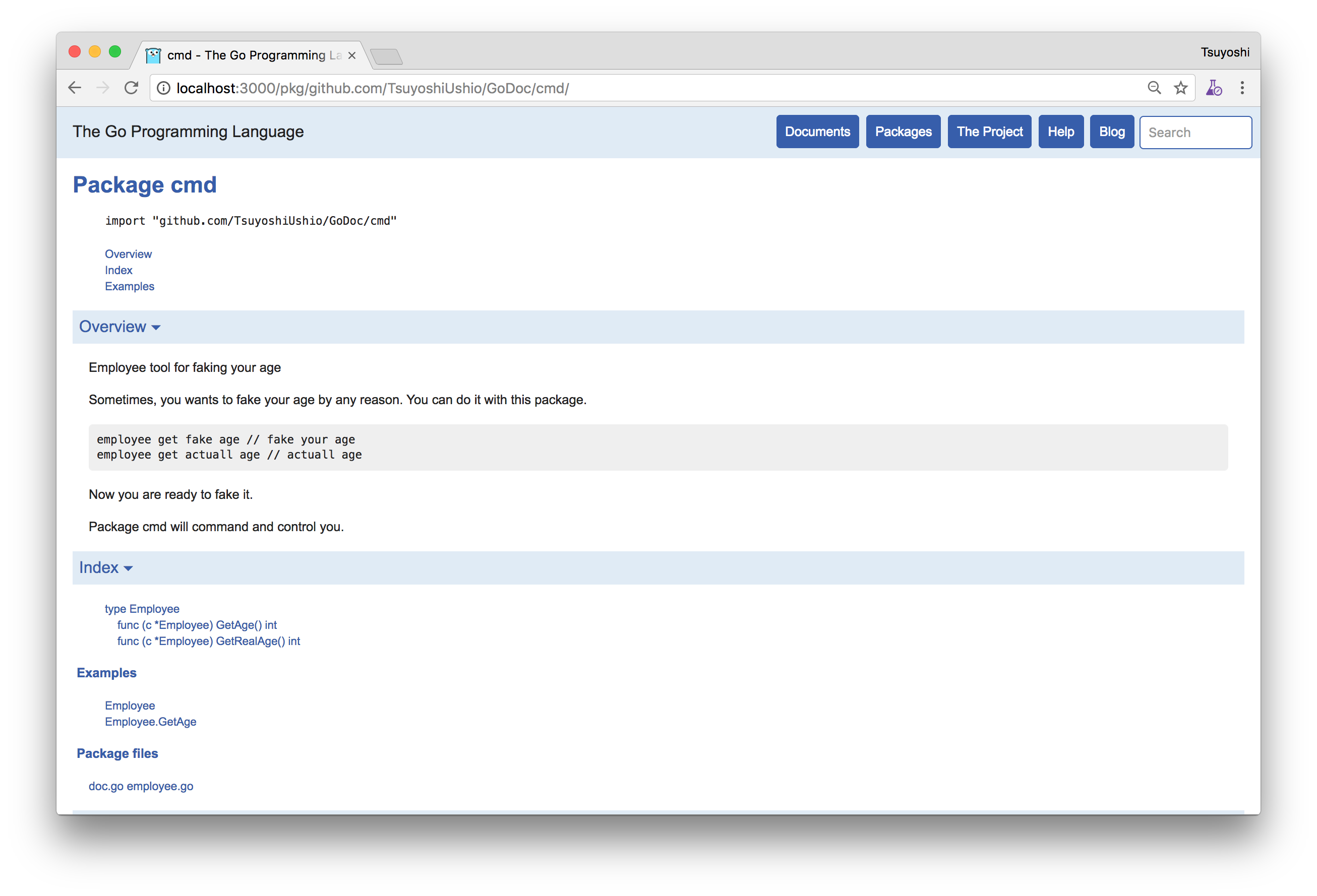View the employee.go source file
The width and height of the screenshot is (1317, 896).
tap(160, 786)
